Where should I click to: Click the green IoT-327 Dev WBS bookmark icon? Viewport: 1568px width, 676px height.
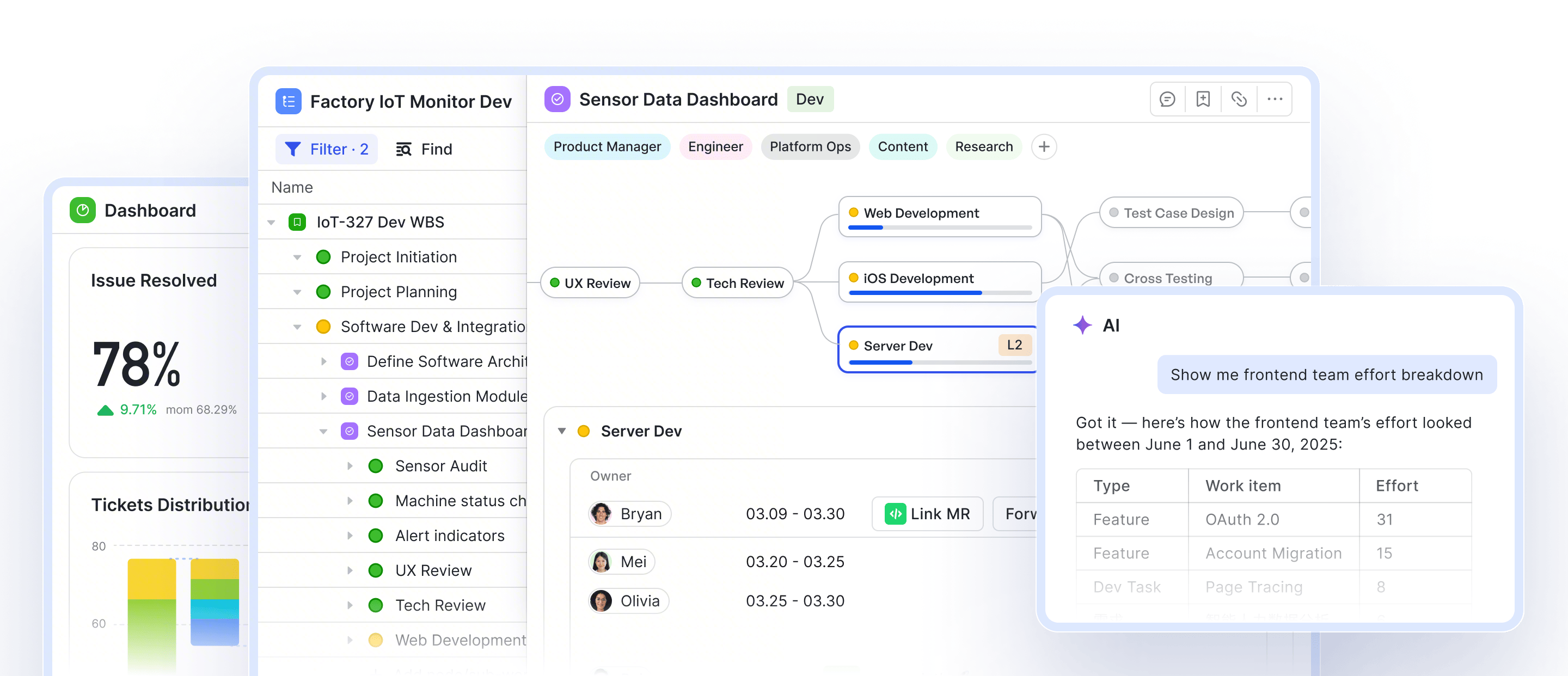[x=297, y=222]
